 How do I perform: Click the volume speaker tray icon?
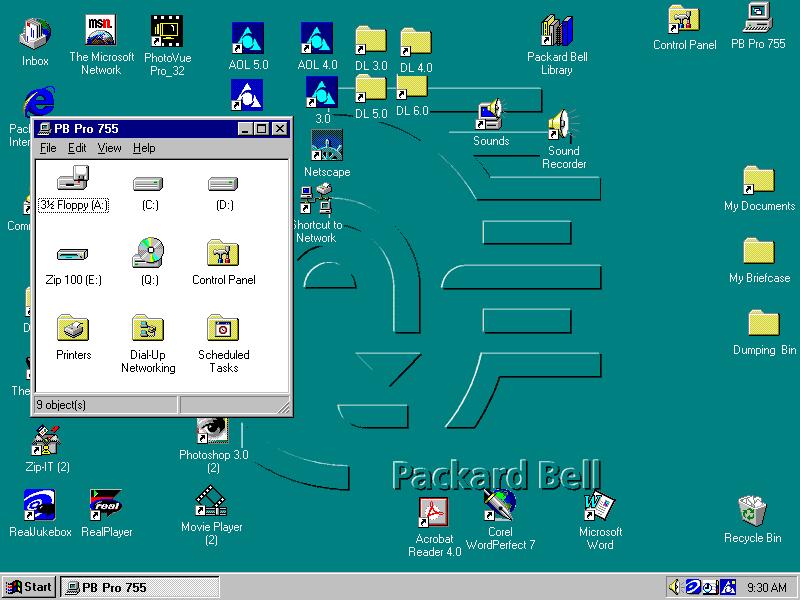click(675, 587)
